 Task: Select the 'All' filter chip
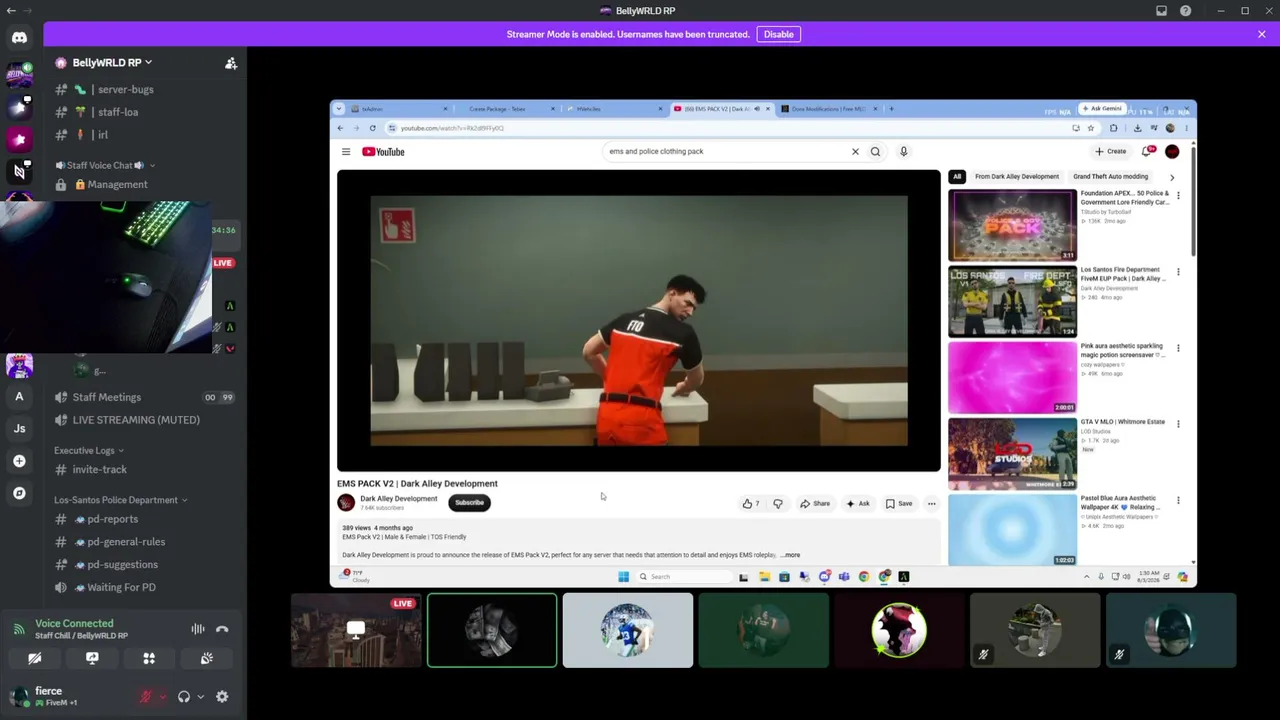(957, 177)
